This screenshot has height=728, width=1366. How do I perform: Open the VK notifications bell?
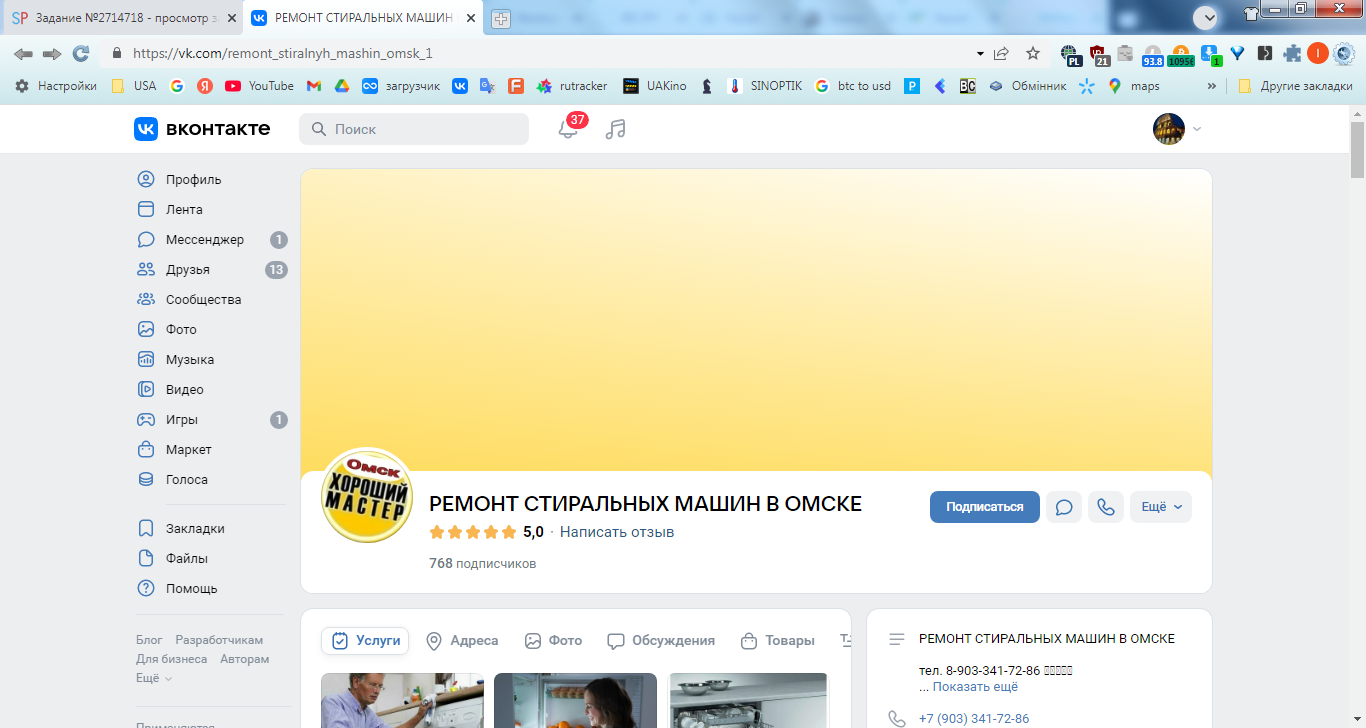[568, 129]
